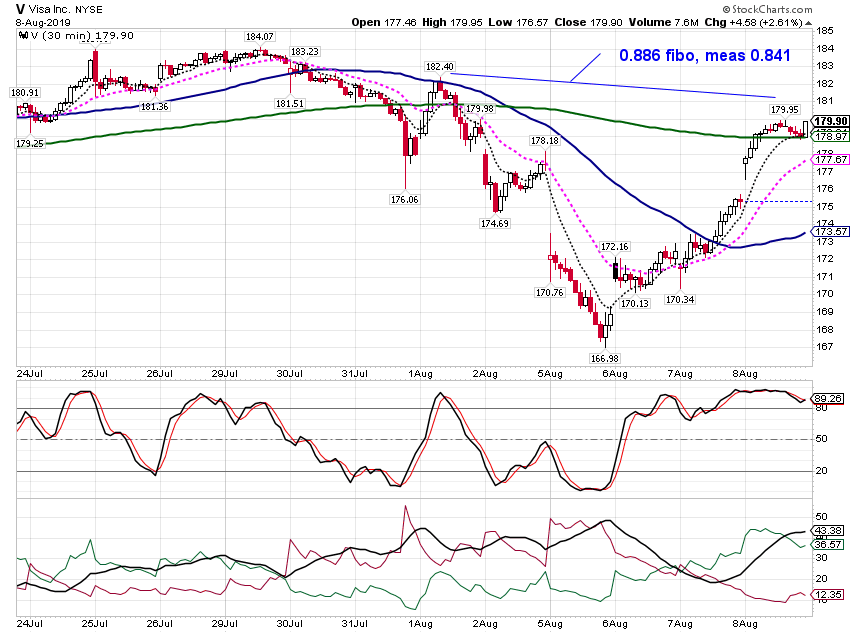Click the 178.97 green moving-average tag
The width and height of the screenshot is (850, 633).
pyautogui.click(x=830, y=137)
